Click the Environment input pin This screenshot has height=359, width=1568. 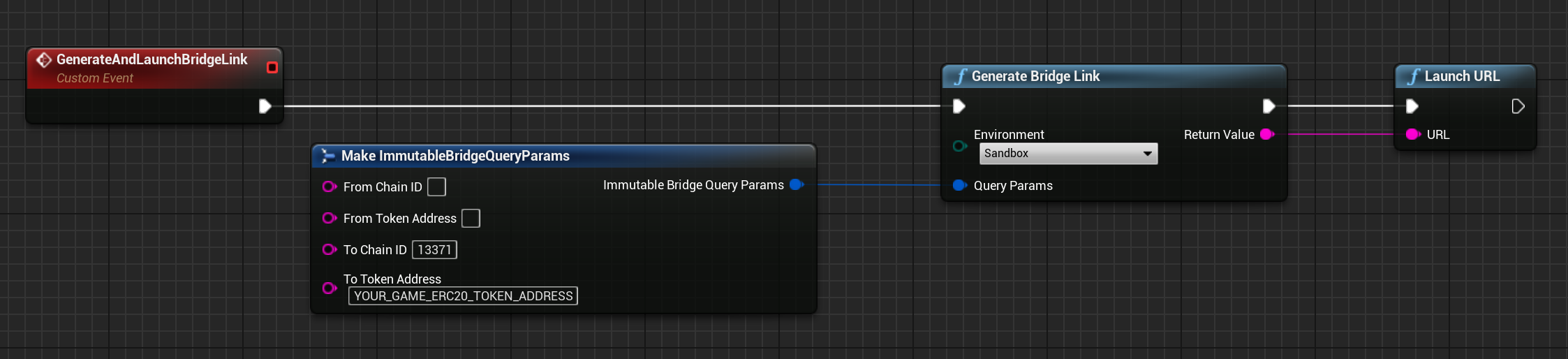click(x=960, y=146)
